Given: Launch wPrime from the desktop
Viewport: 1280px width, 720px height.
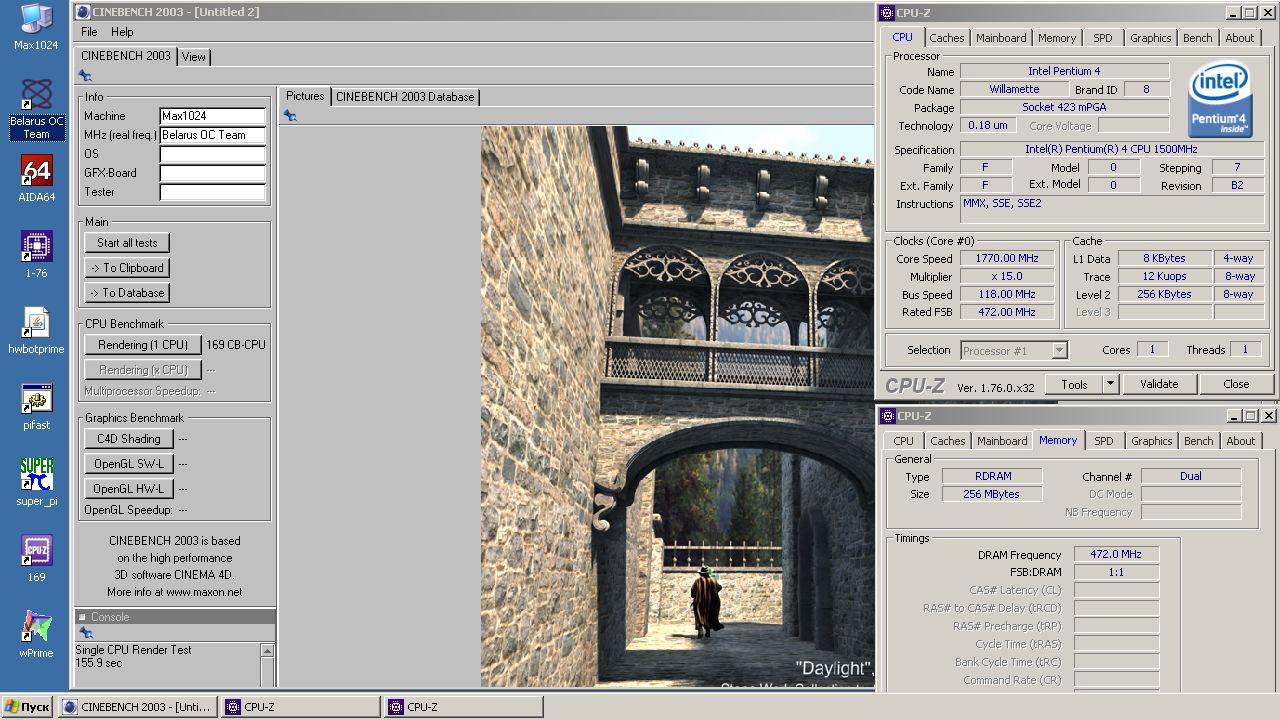Looking at the screenshot, I should [x=36, y=635].
